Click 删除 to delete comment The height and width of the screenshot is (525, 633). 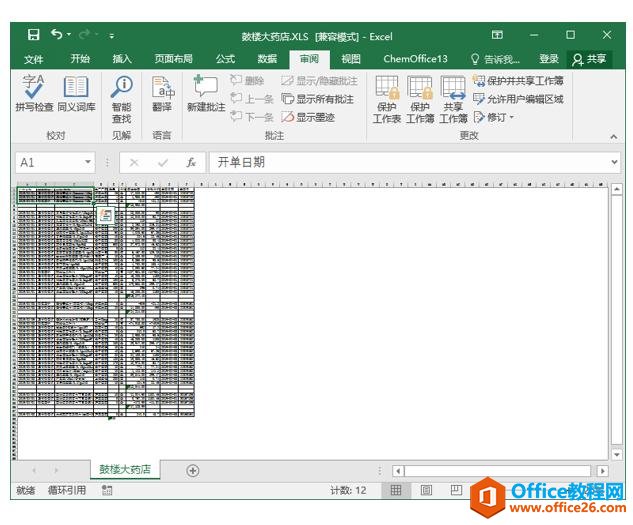click(247, 80)
